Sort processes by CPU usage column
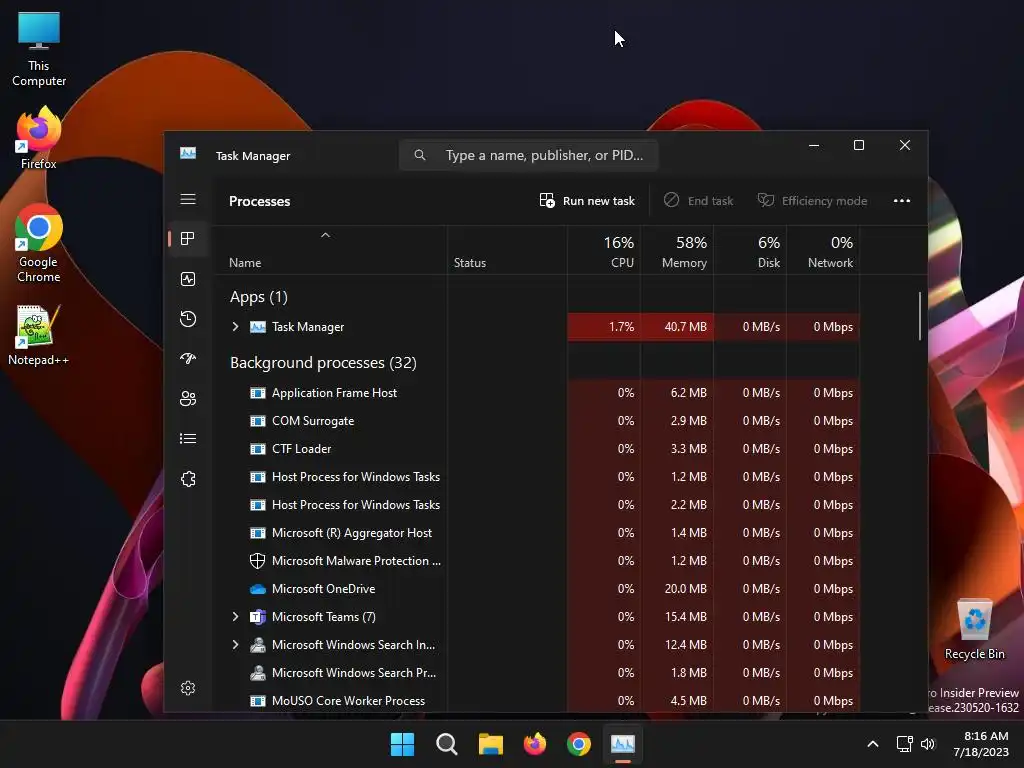The image size is (1024, 768). [x=604, y=251]
